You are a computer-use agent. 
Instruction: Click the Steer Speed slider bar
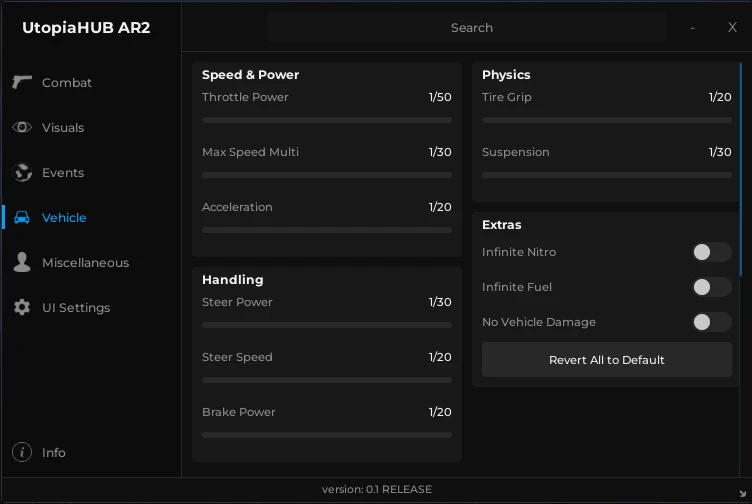(327, 380)
